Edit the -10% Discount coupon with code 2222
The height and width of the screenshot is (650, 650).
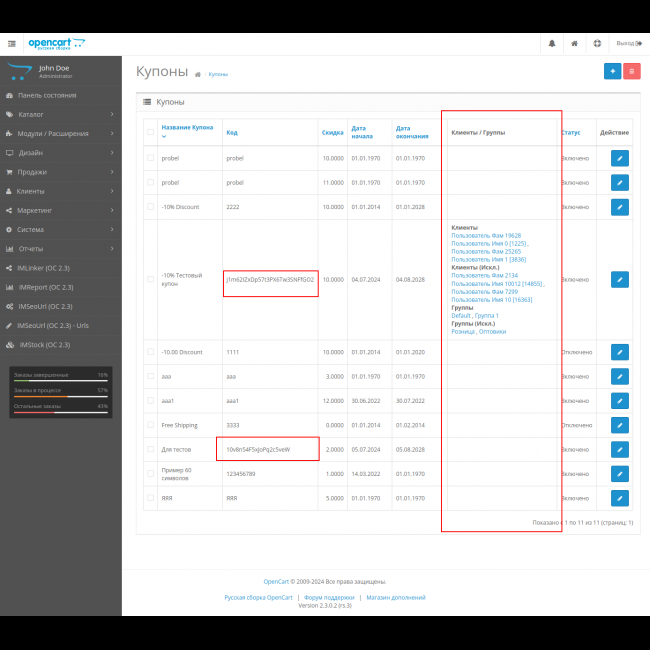tap(619, 207)
